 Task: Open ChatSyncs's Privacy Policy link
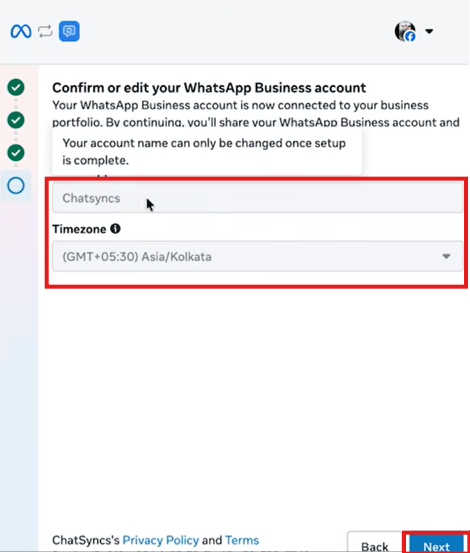160,540
